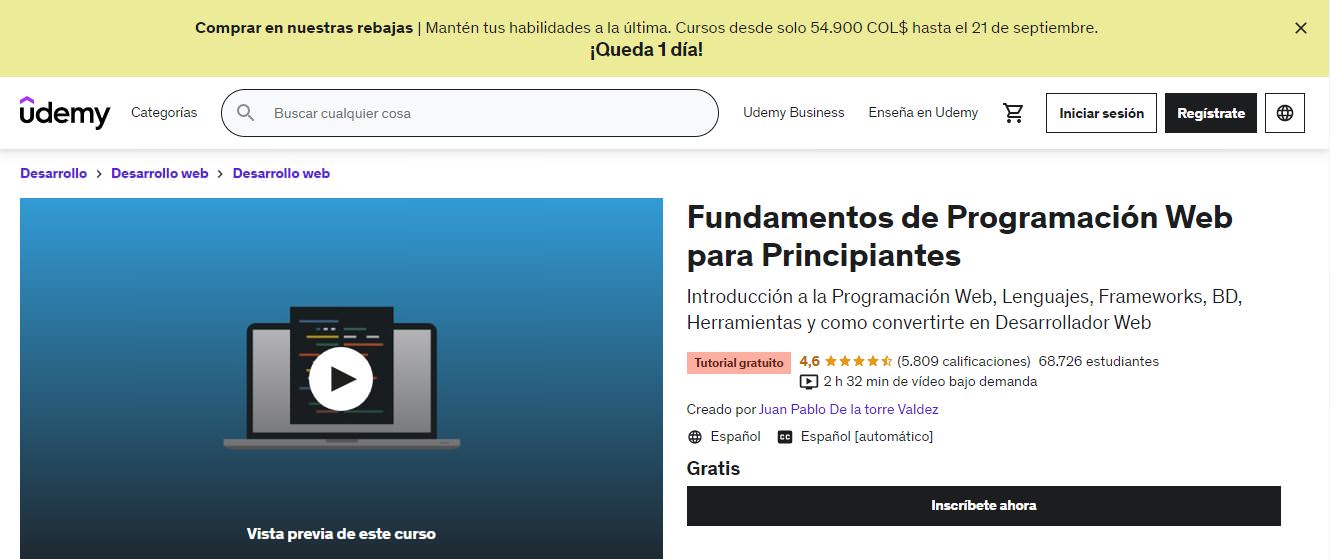Click the closed captions CC icon
Screen dimensions: 1330x559
coord(785,437)
